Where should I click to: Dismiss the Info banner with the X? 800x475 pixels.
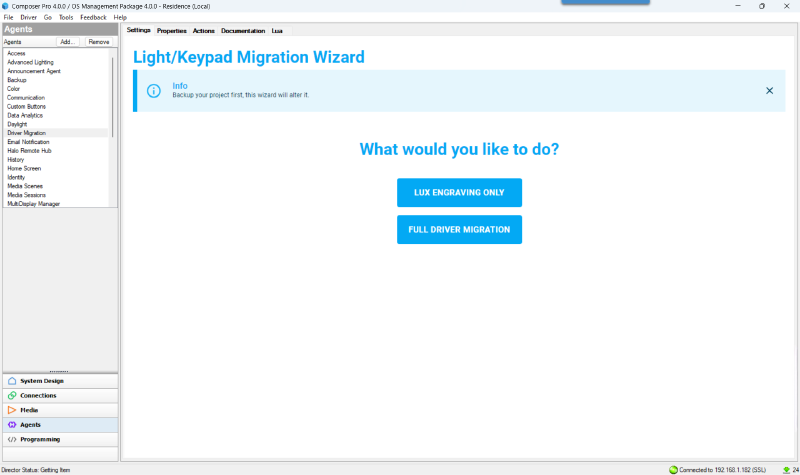point(769,91)
